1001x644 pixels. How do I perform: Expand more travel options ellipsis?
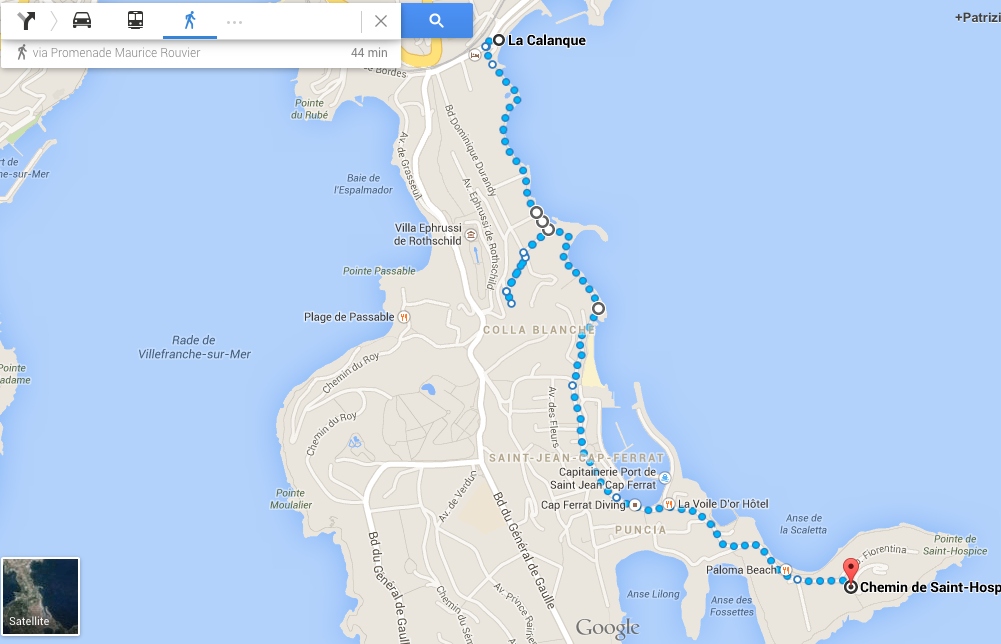[x=234, y=22]
